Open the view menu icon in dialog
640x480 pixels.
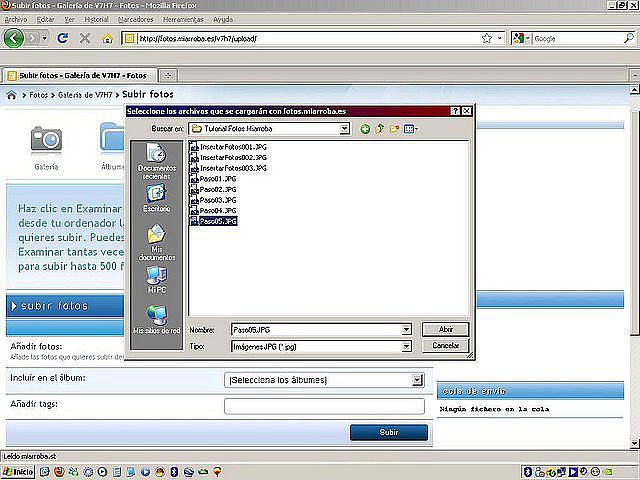(x=411, y=129)
